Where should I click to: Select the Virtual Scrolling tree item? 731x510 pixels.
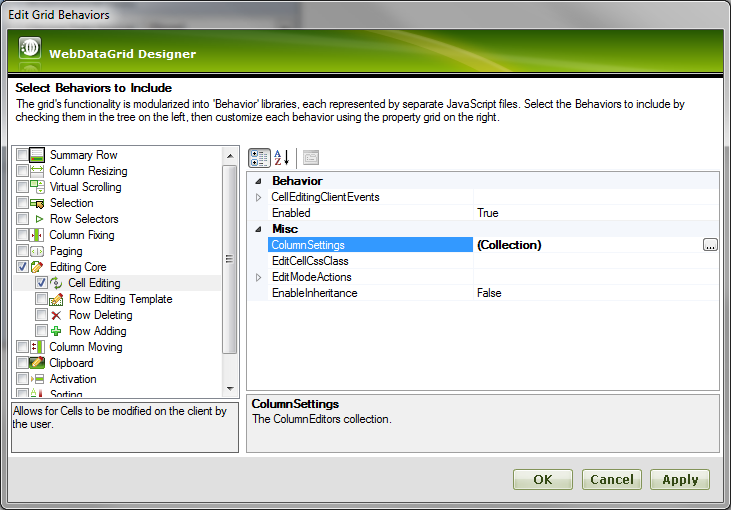86,187
